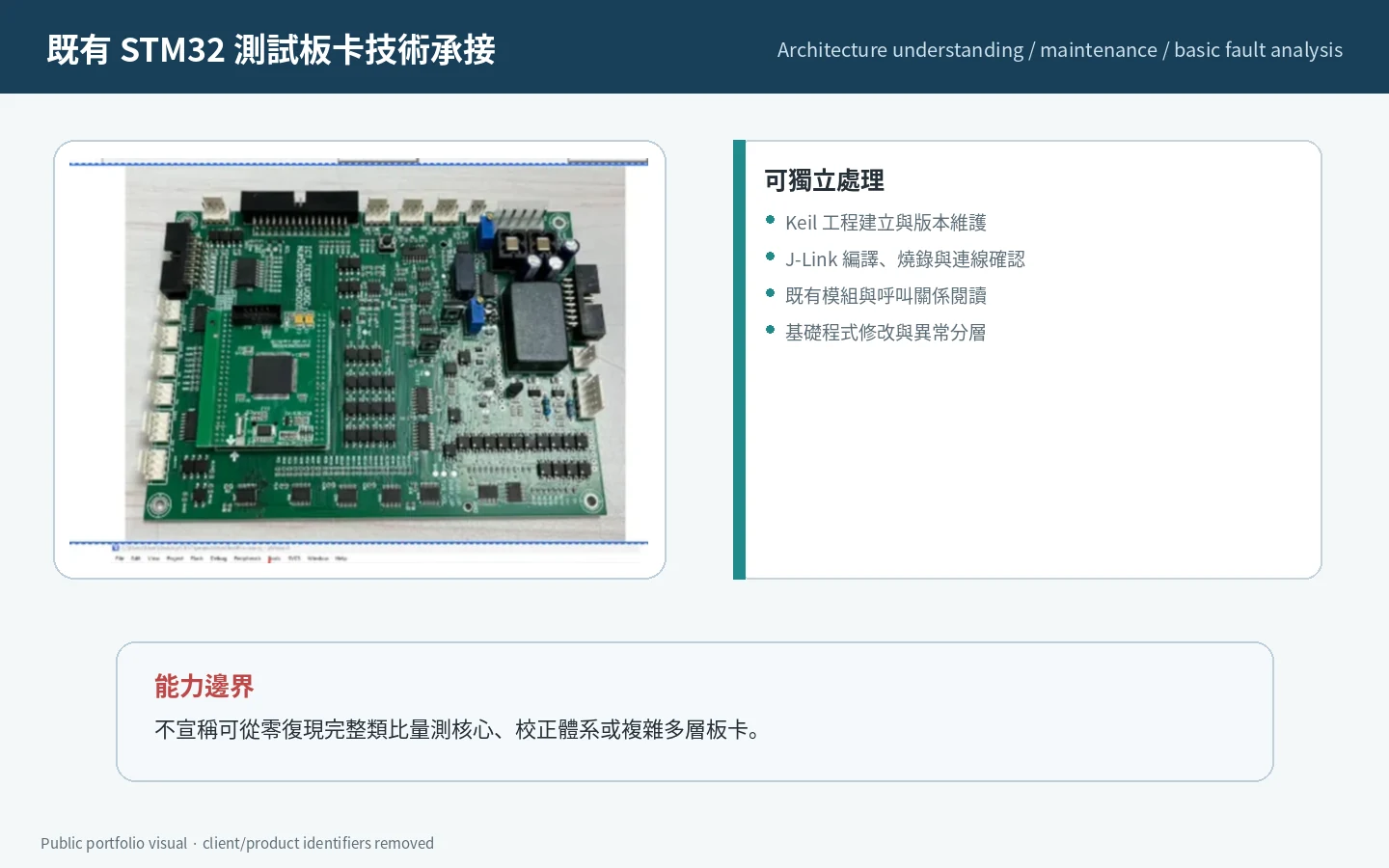Select the slide title 既有 STM32 測試板卡技術承接
This screenshot has width=1389, height=868.
[271, 49]
